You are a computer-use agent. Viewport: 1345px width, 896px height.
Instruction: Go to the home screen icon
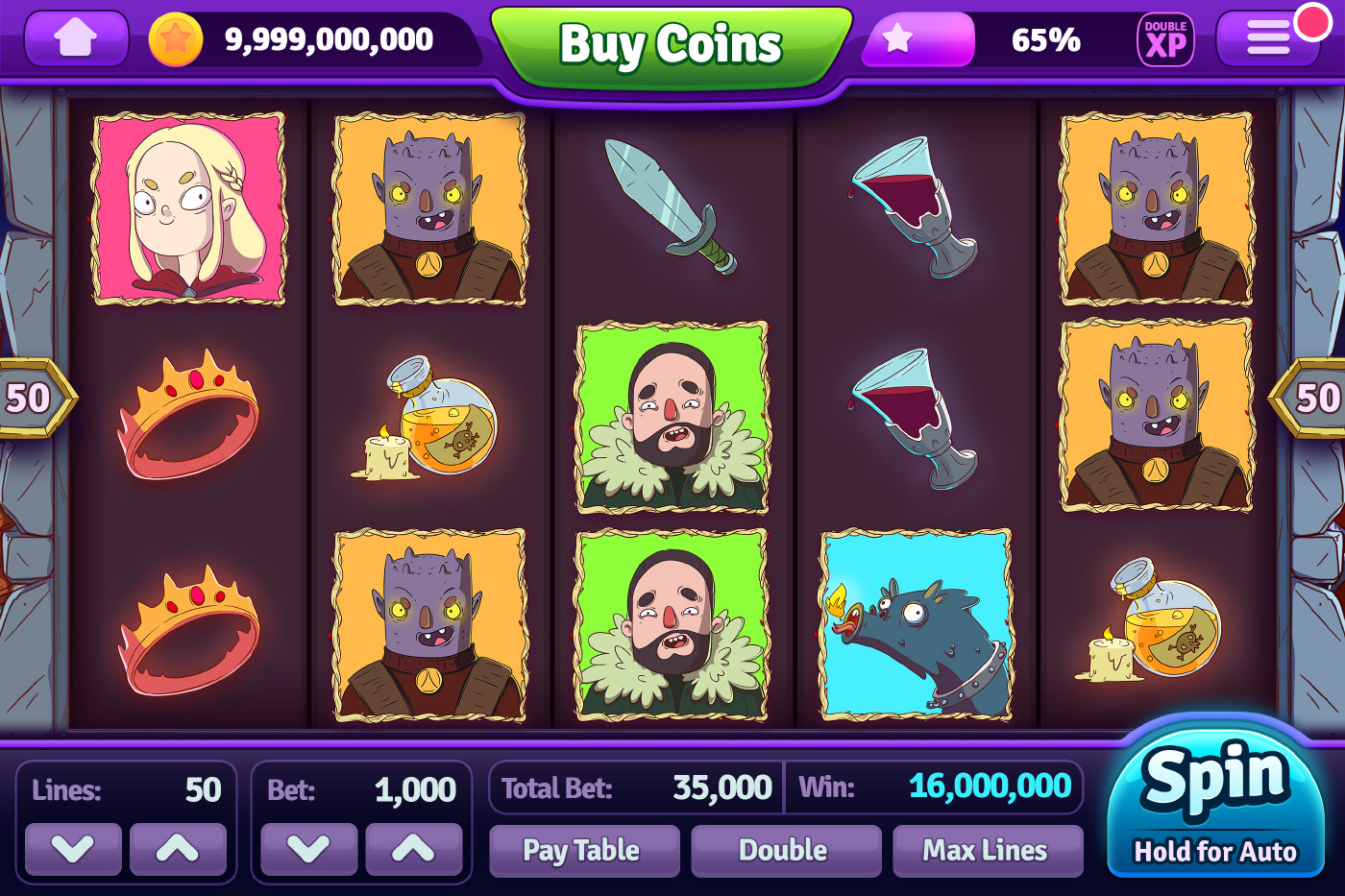(x=76, y=38)
